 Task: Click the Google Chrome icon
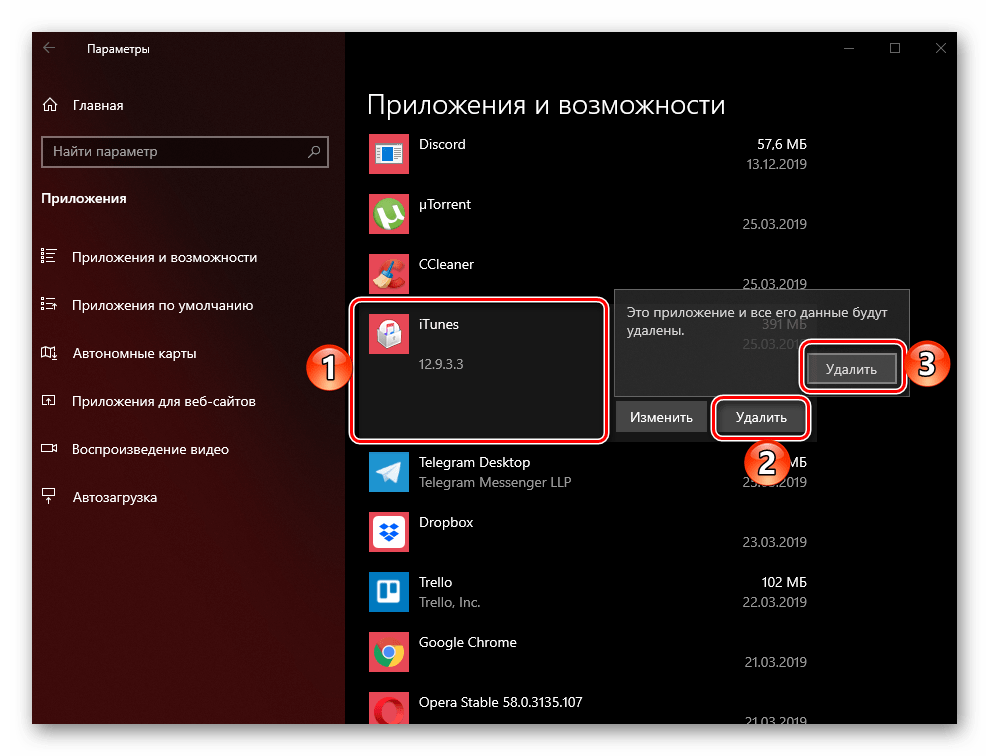[388, 652]
